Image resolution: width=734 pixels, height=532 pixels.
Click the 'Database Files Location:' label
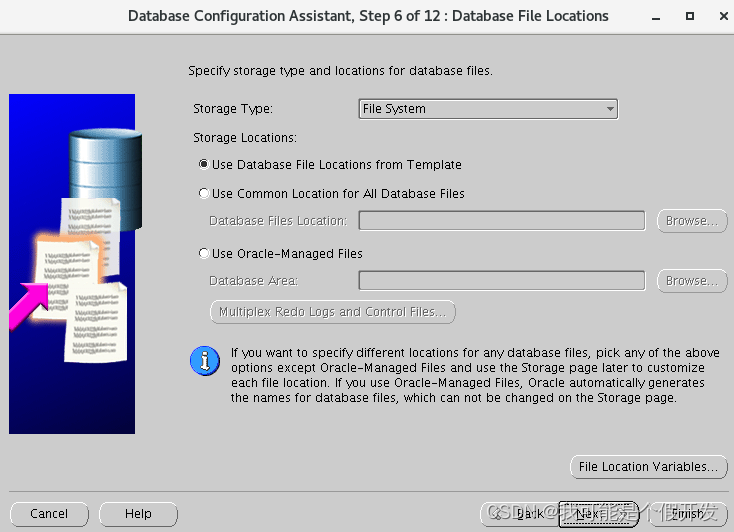[278, 221]
